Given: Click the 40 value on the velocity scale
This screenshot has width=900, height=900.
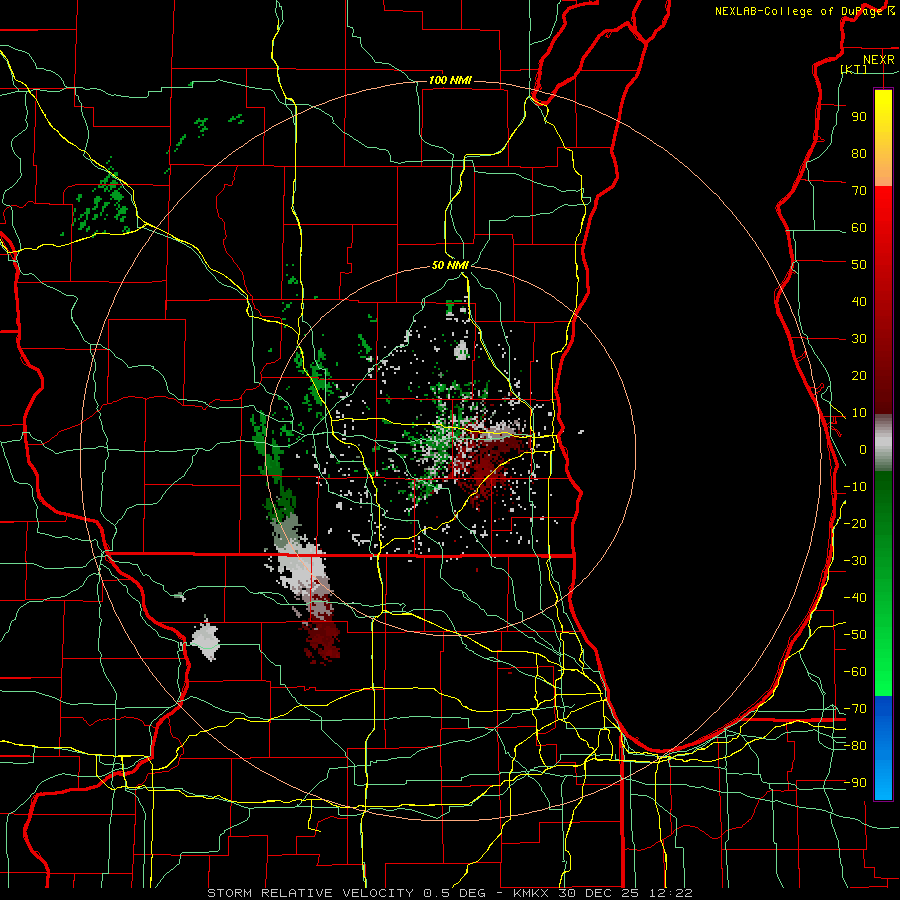Looking at the screenshot, I should [859, 302].
